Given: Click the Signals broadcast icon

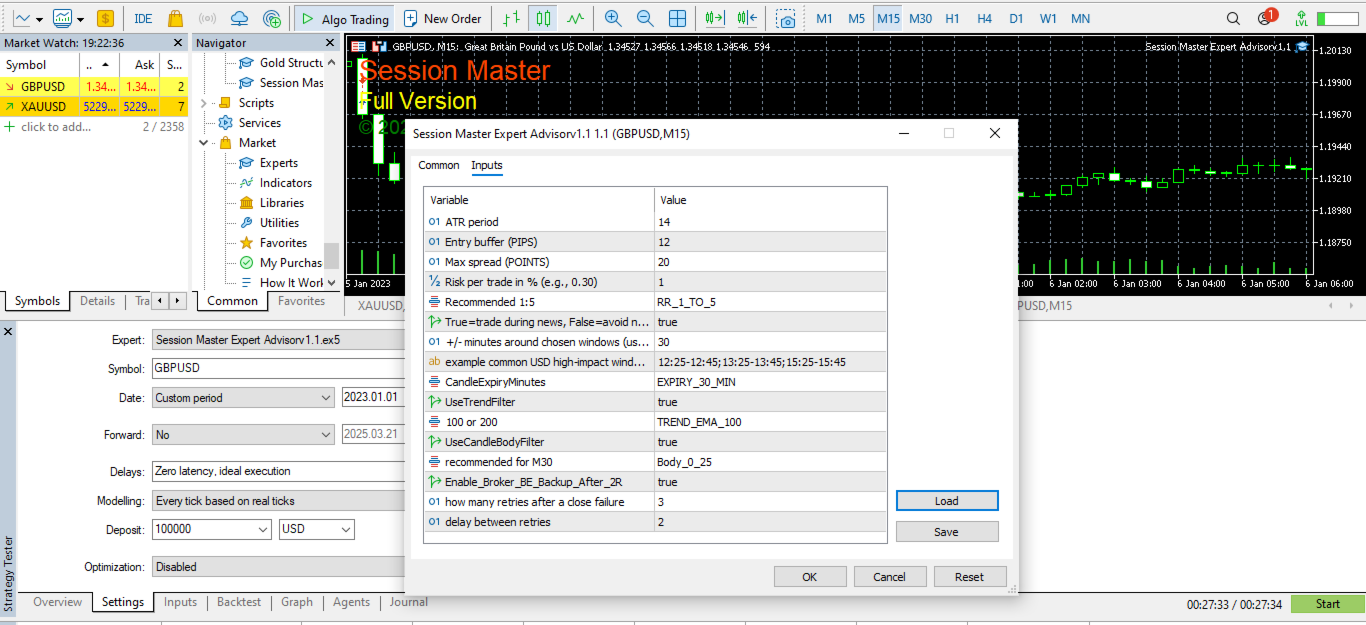Looking at the screenshot, I should (x=207, y=18).
